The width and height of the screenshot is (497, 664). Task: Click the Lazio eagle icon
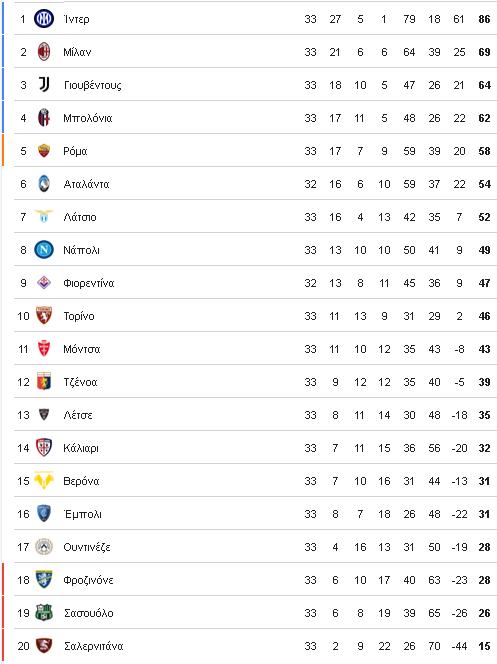point(44,216)
